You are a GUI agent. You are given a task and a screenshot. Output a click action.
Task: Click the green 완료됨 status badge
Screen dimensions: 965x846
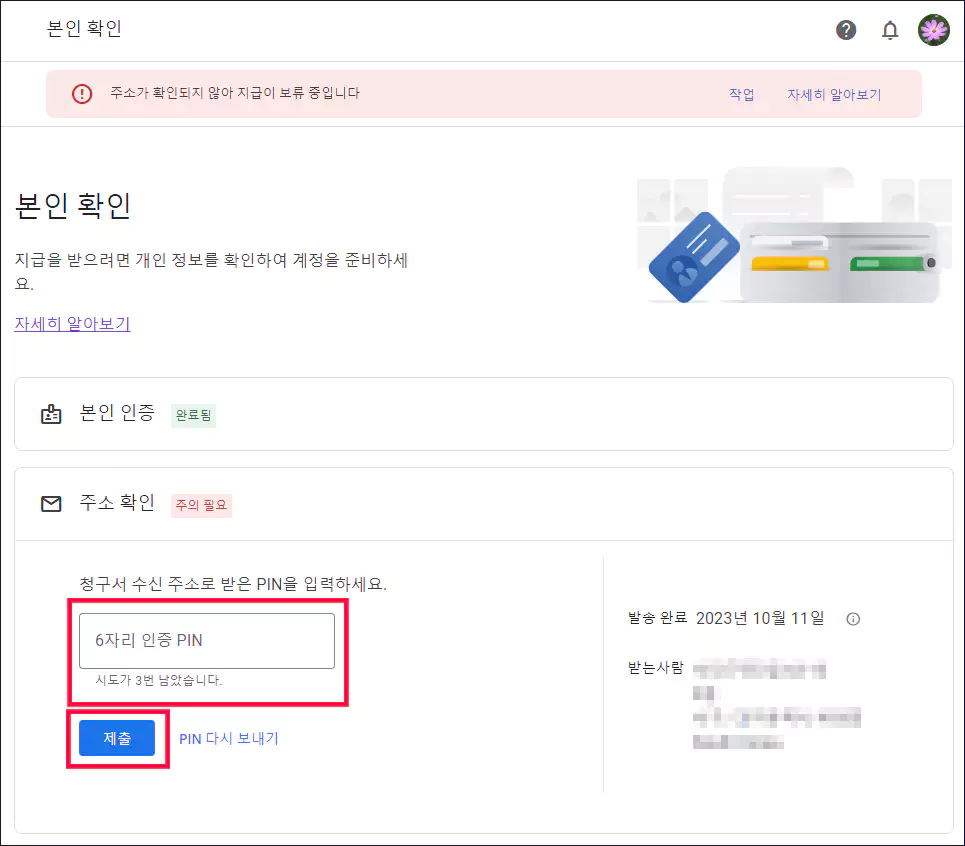coord(192,416)
